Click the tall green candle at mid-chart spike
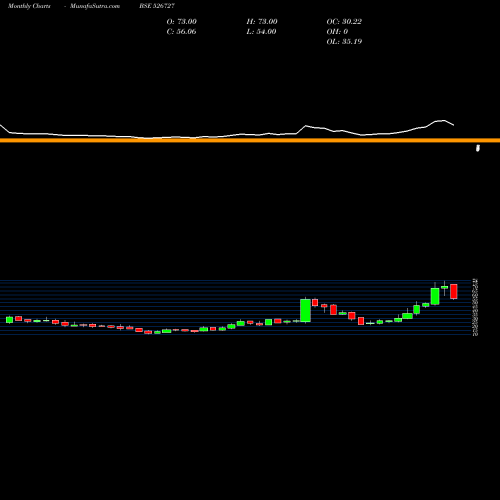Viewport: 500px width, 500px height. point(305,310)
